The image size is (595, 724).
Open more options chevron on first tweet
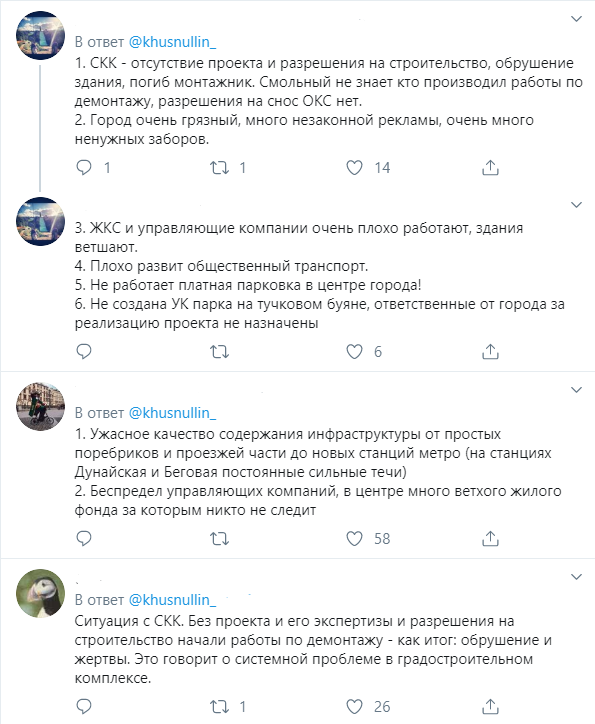[x=576, y=19]
